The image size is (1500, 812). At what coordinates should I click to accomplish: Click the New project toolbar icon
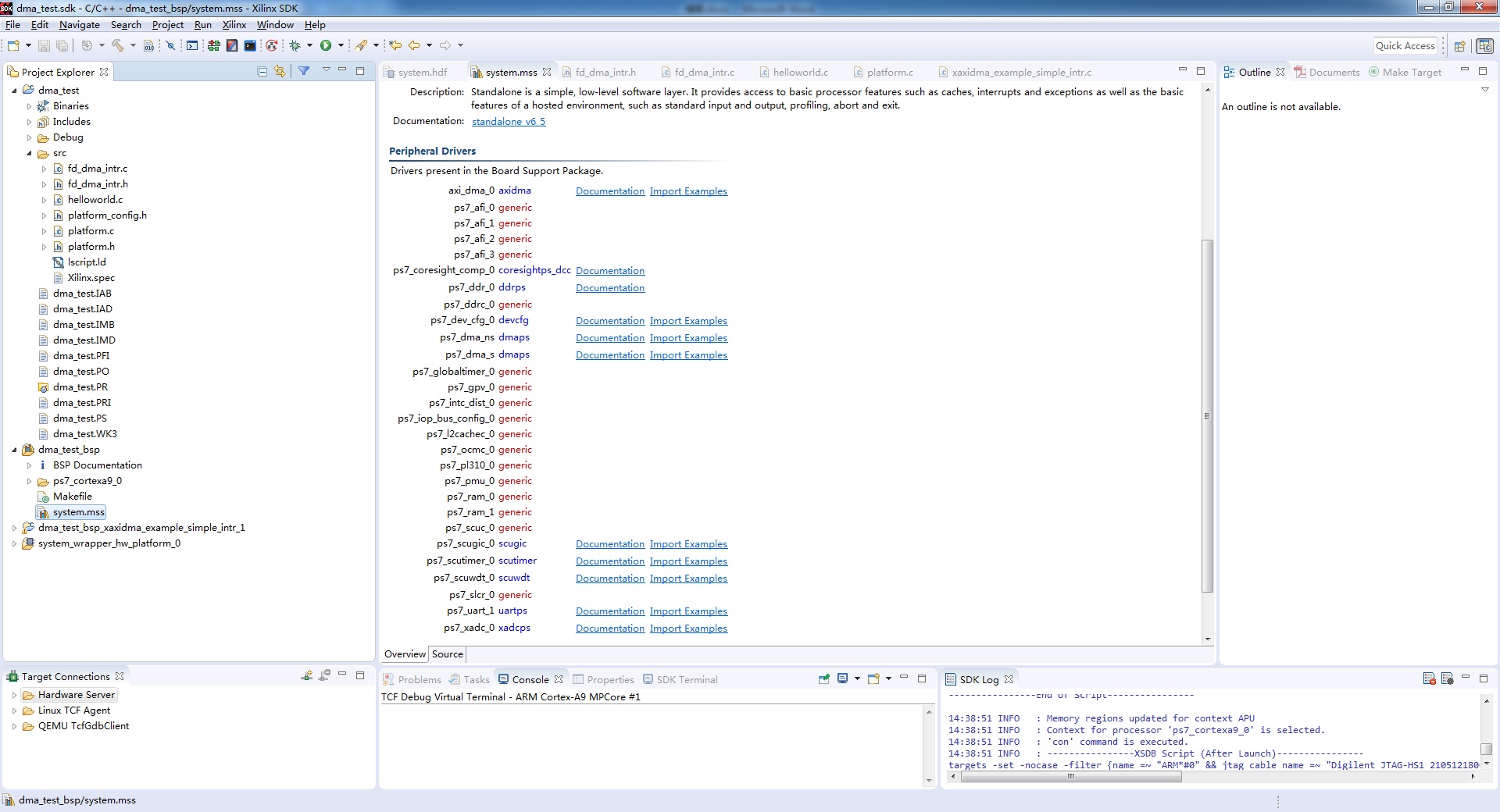pyautogui.click(x=13, y=45)
